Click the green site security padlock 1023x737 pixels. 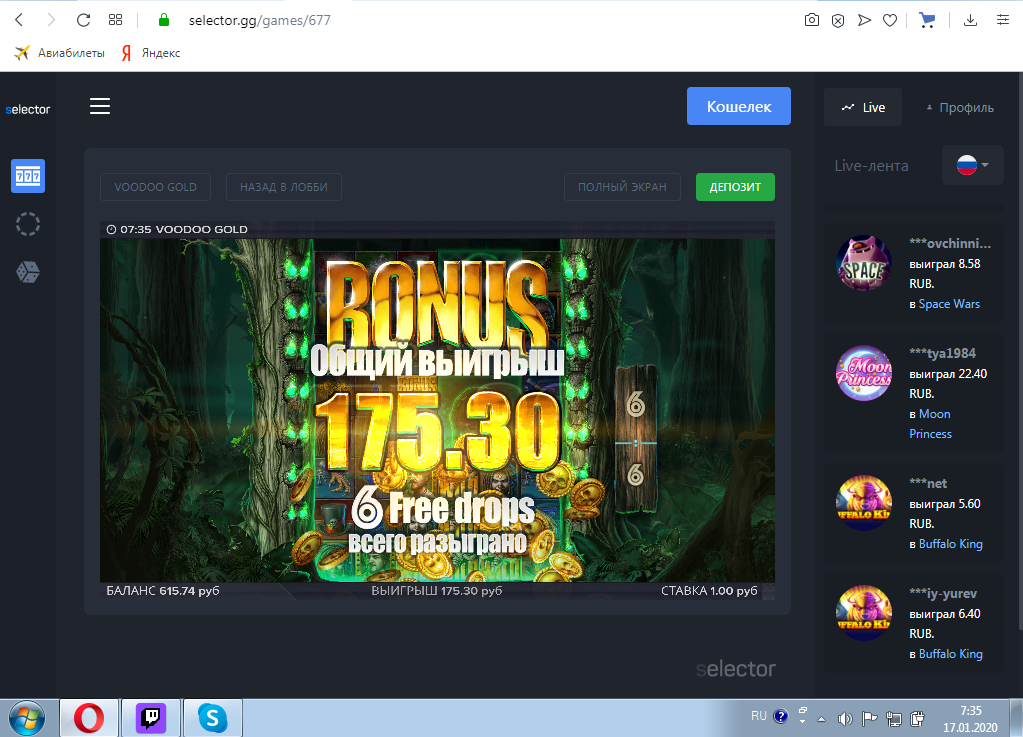[x=164, y=20]
